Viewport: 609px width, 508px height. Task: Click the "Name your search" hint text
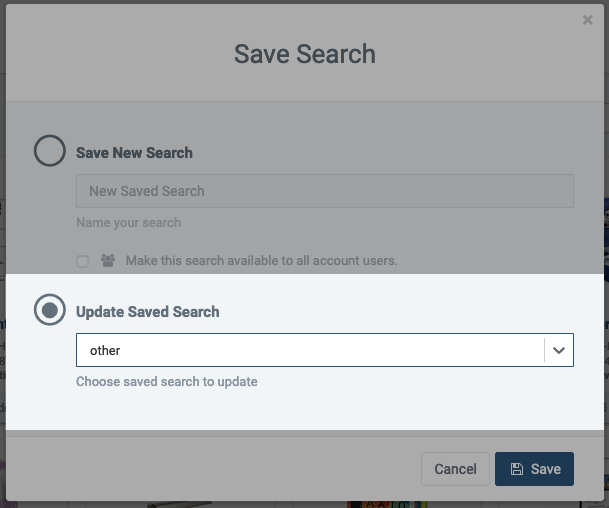[129, 223]
